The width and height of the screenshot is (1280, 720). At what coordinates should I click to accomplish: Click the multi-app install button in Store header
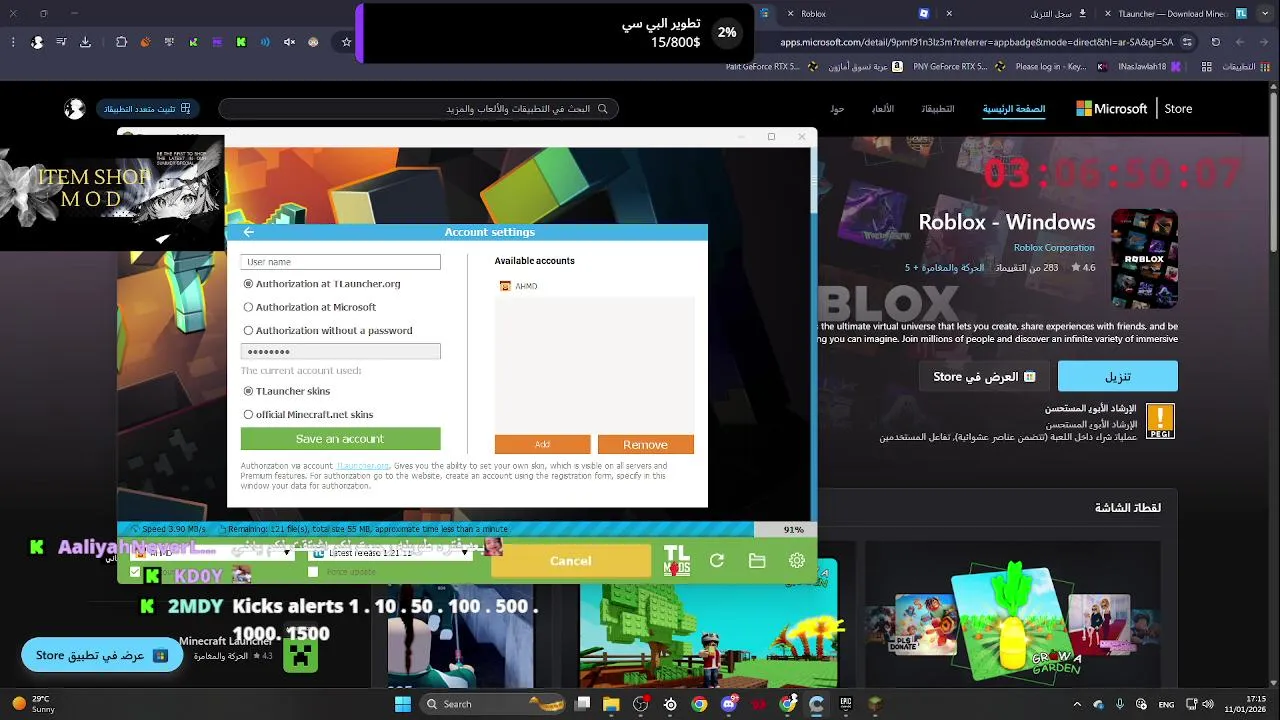coord(147,109)
